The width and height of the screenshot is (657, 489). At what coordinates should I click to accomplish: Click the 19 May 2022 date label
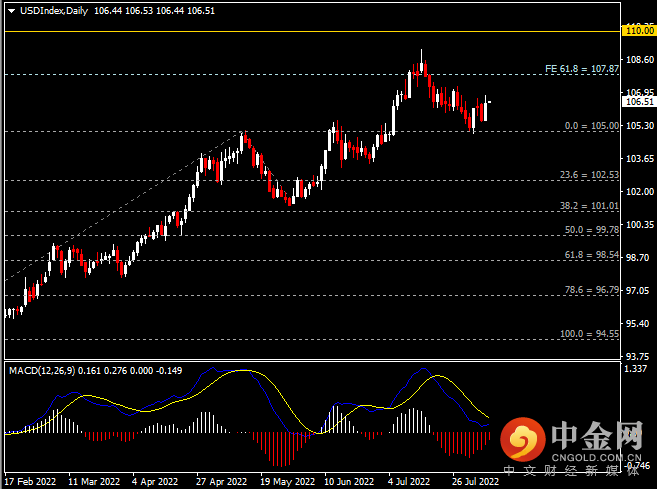[287, 481]
